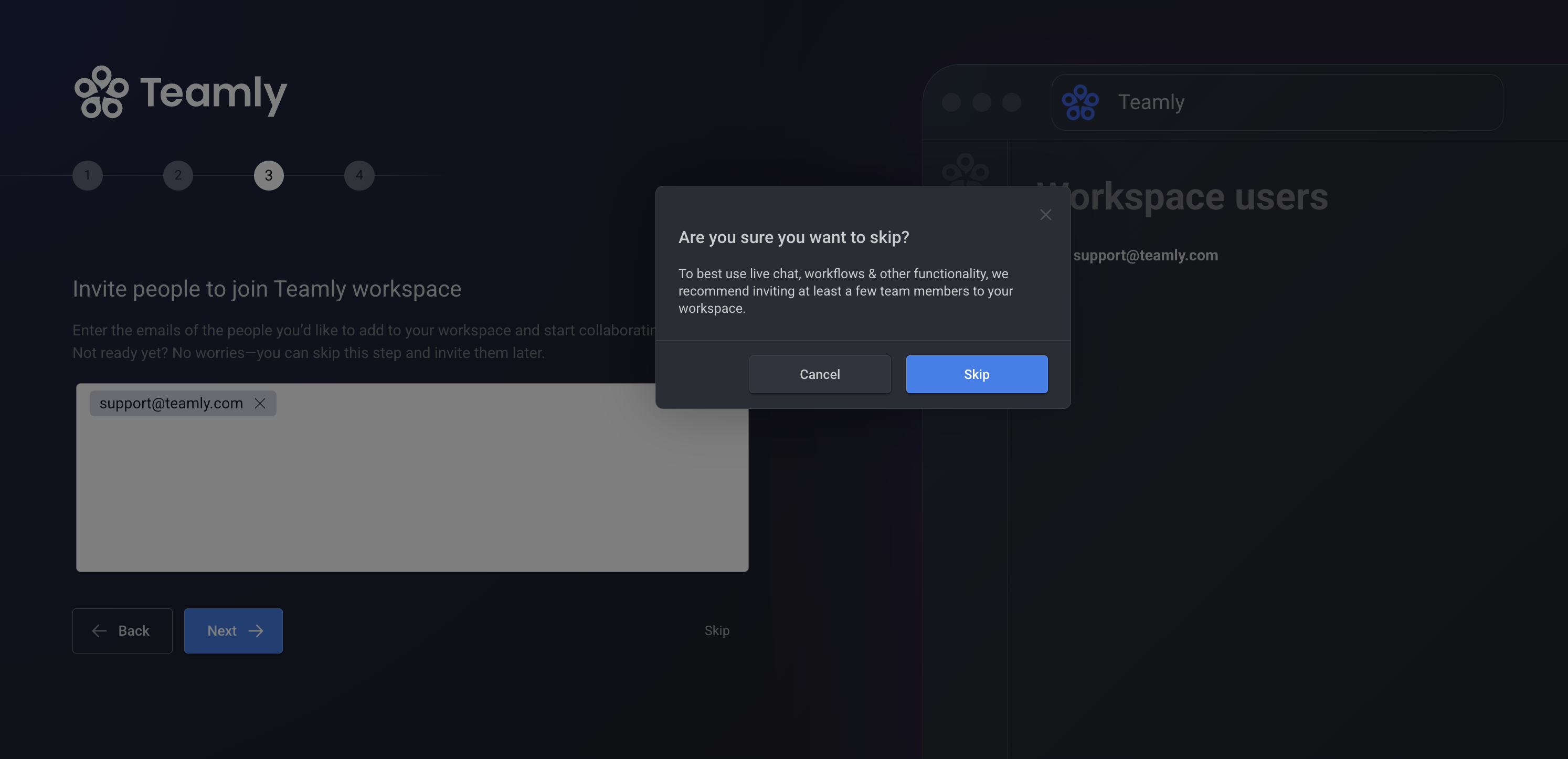Close the skip confirmation dialog

tap(1045, 215)
